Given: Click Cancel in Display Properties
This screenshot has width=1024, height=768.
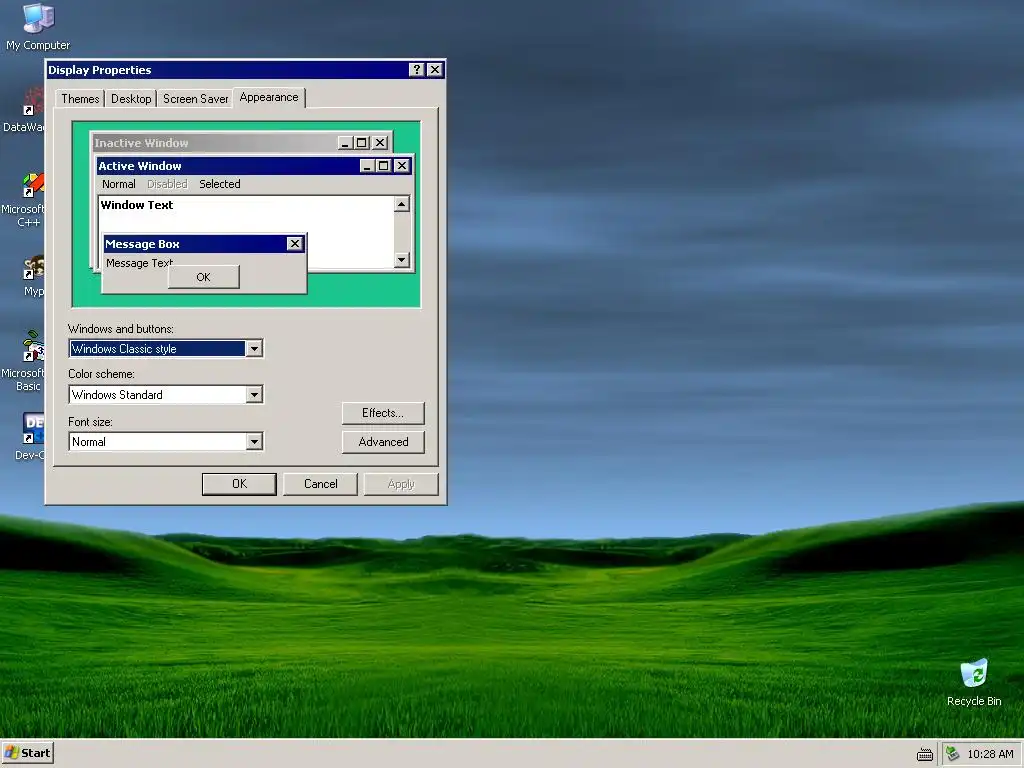Looking at the screenshot, I should [321, 484].
